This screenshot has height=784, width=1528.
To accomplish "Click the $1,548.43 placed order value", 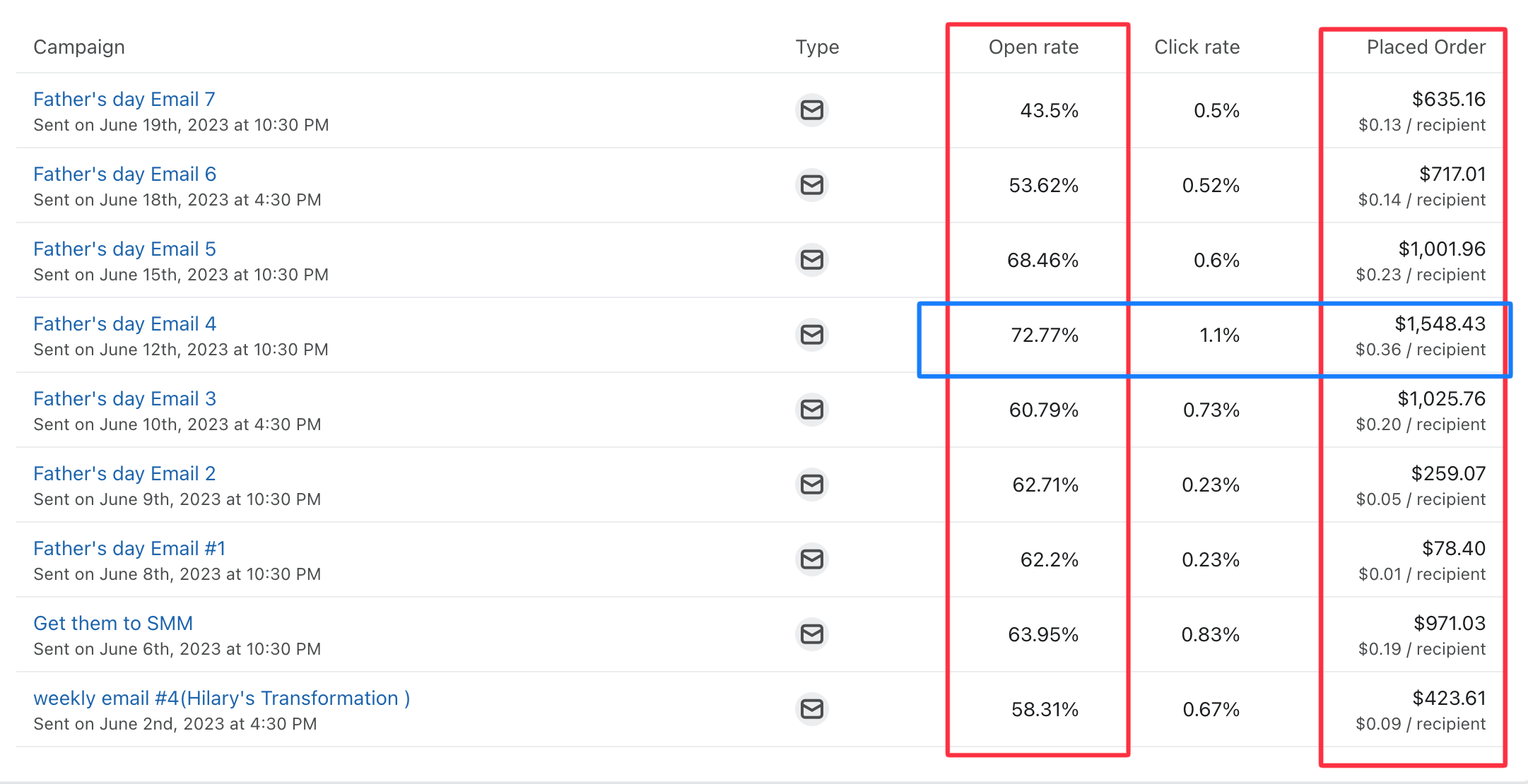I will pyautogui.click(x=1440, y=324).
